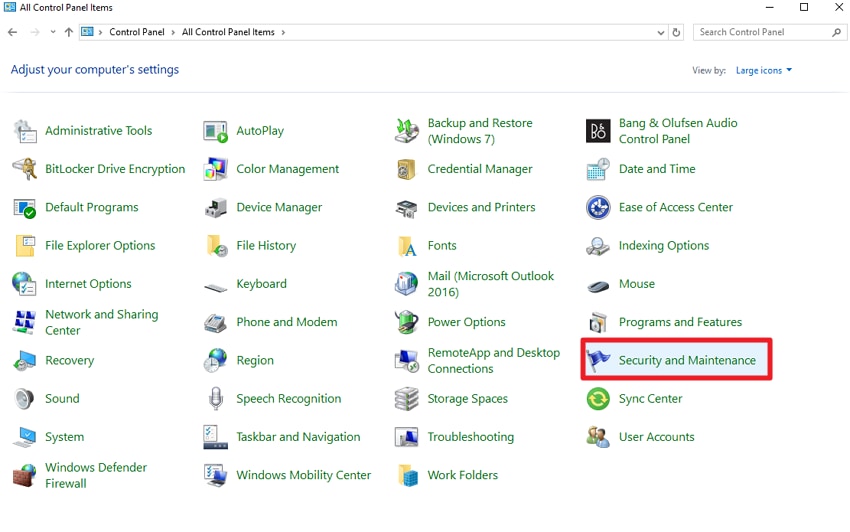Open the Credential Manager safe icon

coord(407,169)
